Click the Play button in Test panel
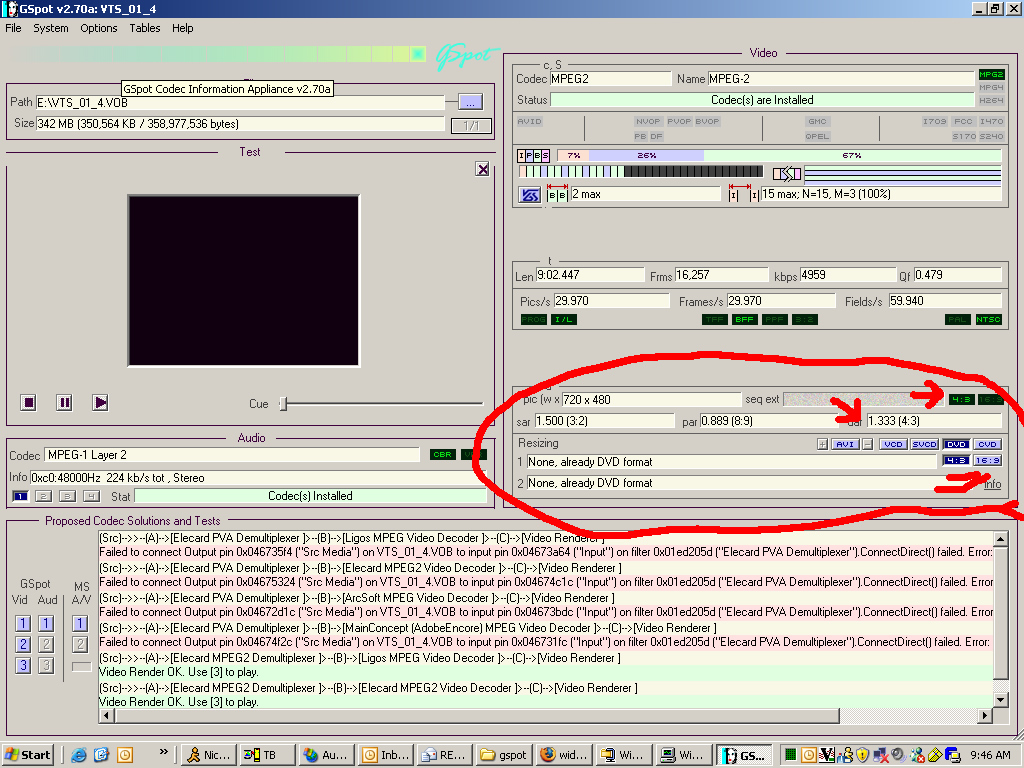 (x=100, y=402)
